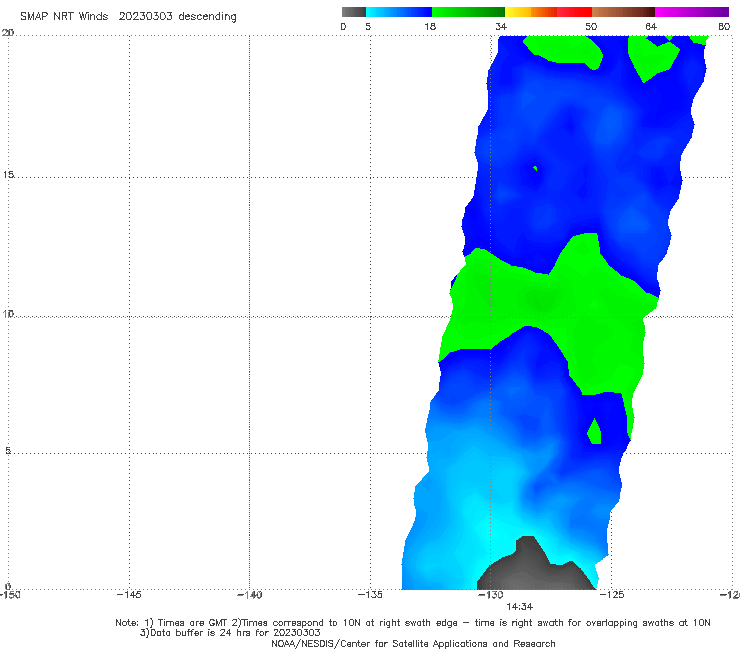
Task: Click the 'Note: 1) Times are GMT' line
Action: (x=413, y=623)
